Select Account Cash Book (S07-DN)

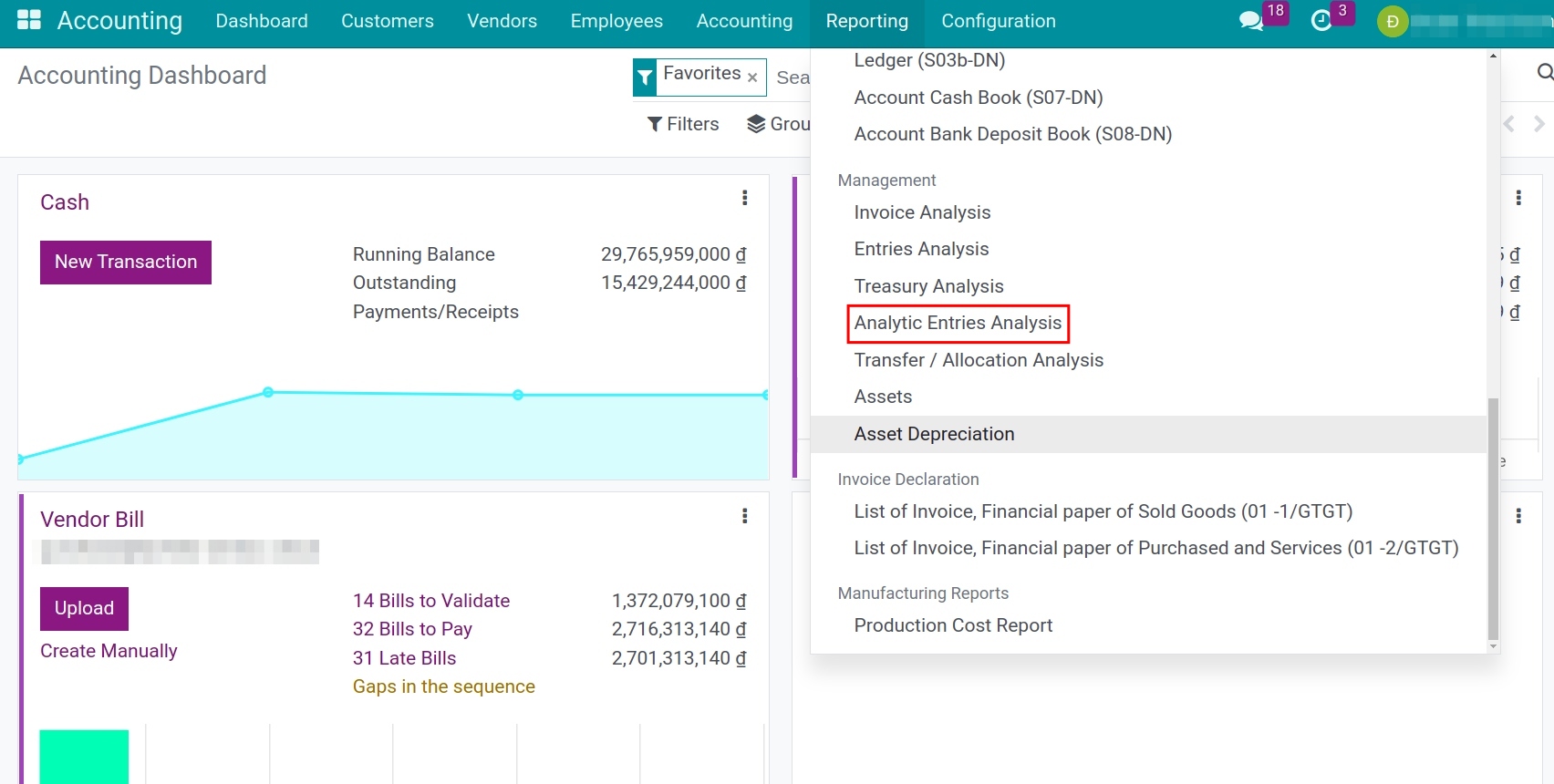979,98
